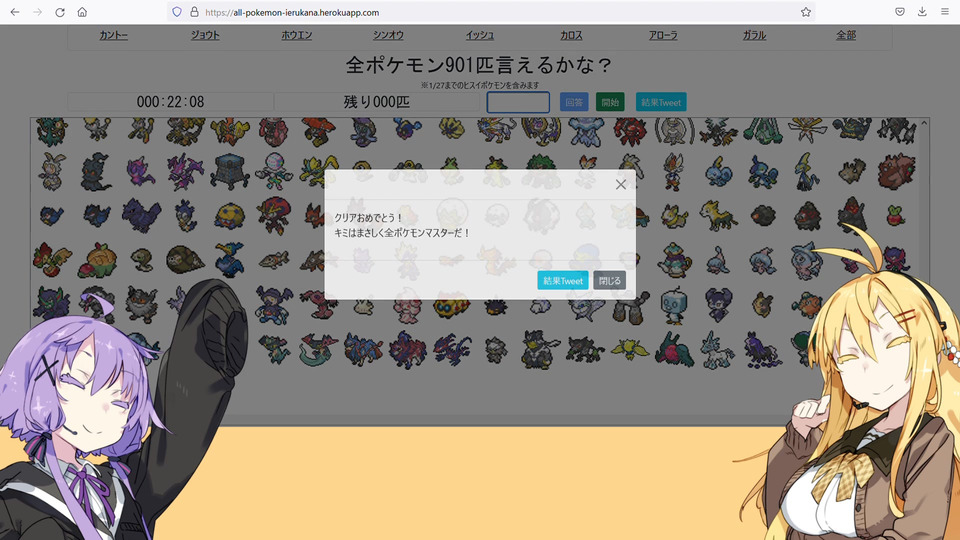
Task: Open the Pocket save icon
Action: [x=900, y=12]
